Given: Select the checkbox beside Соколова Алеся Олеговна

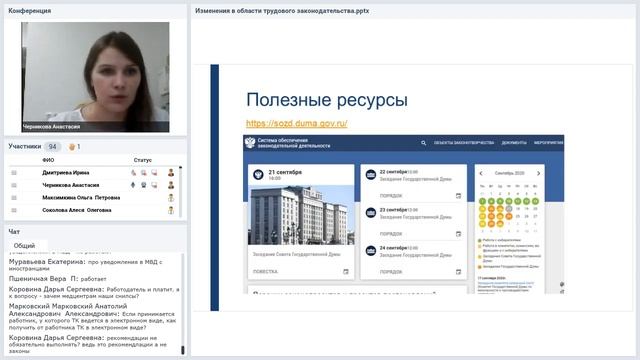Looking at the screenshot, I should coord(14,210).
